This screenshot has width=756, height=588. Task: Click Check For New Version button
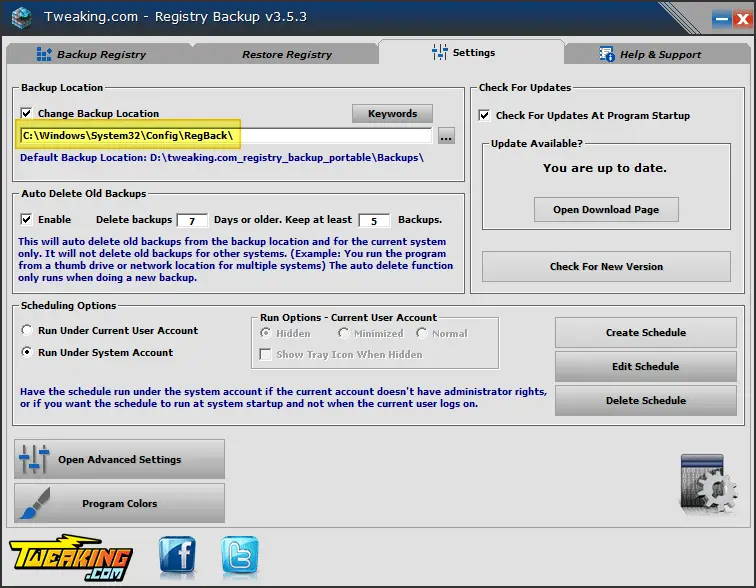click(x=606, y=267)
